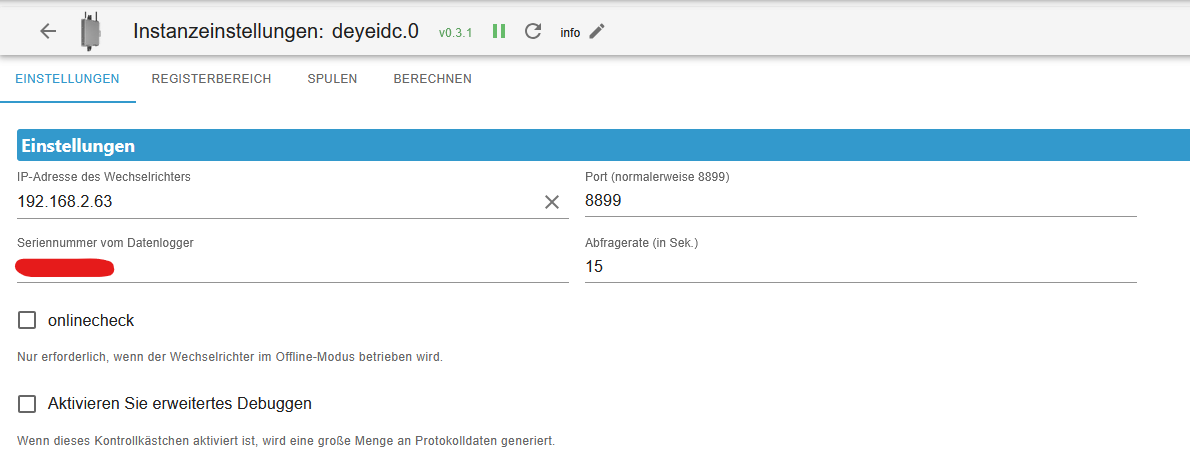
Task: Click the info label in the header
Action: [x=570, y=32]
